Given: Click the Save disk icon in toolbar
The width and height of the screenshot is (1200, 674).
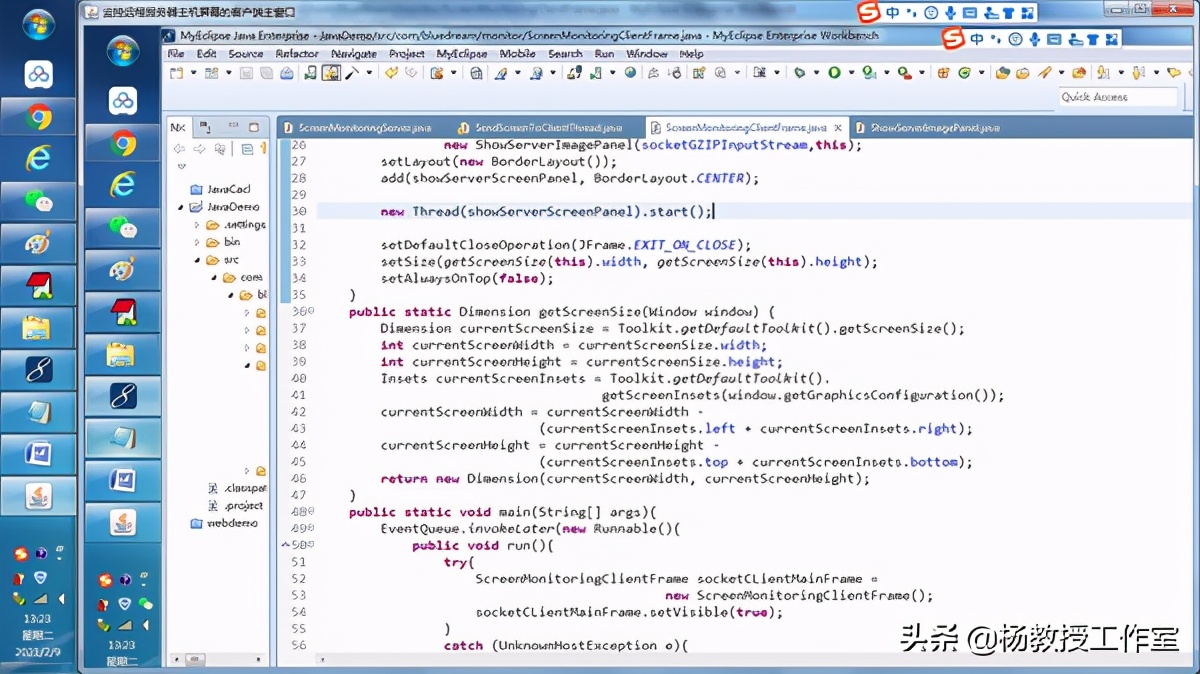Looking at the screenshot, I should 246,73.
